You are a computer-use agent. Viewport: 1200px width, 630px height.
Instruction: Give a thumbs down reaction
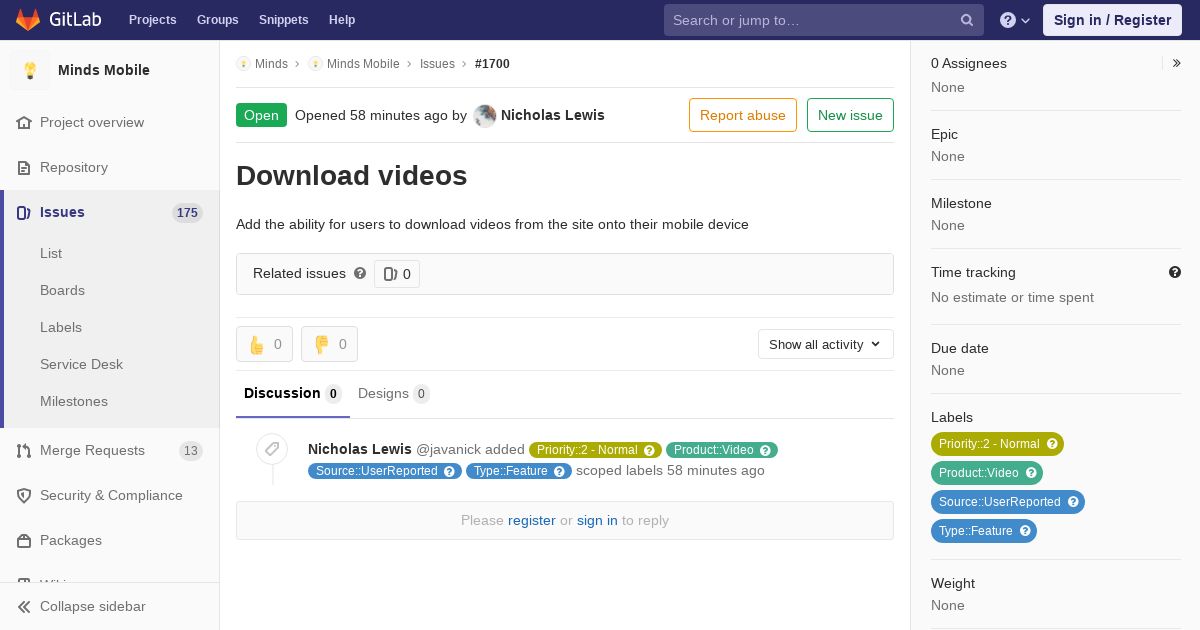(329, 344)
